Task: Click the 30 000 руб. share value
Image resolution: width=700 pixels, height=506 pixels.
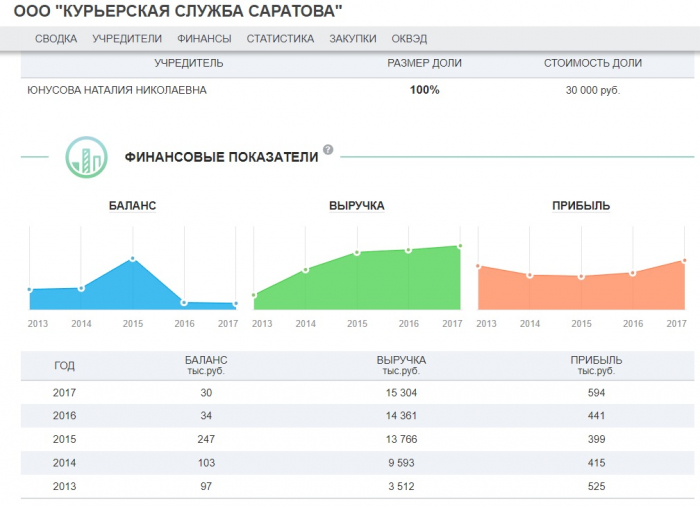Action: coord(593,91)
